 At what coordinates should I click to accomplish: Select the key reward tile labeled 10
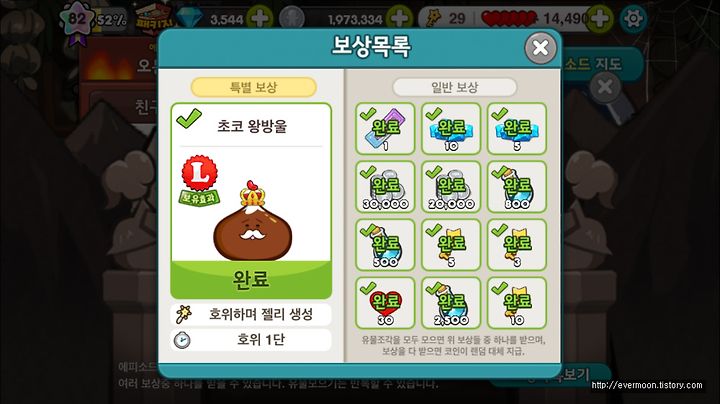click(517, 303)
